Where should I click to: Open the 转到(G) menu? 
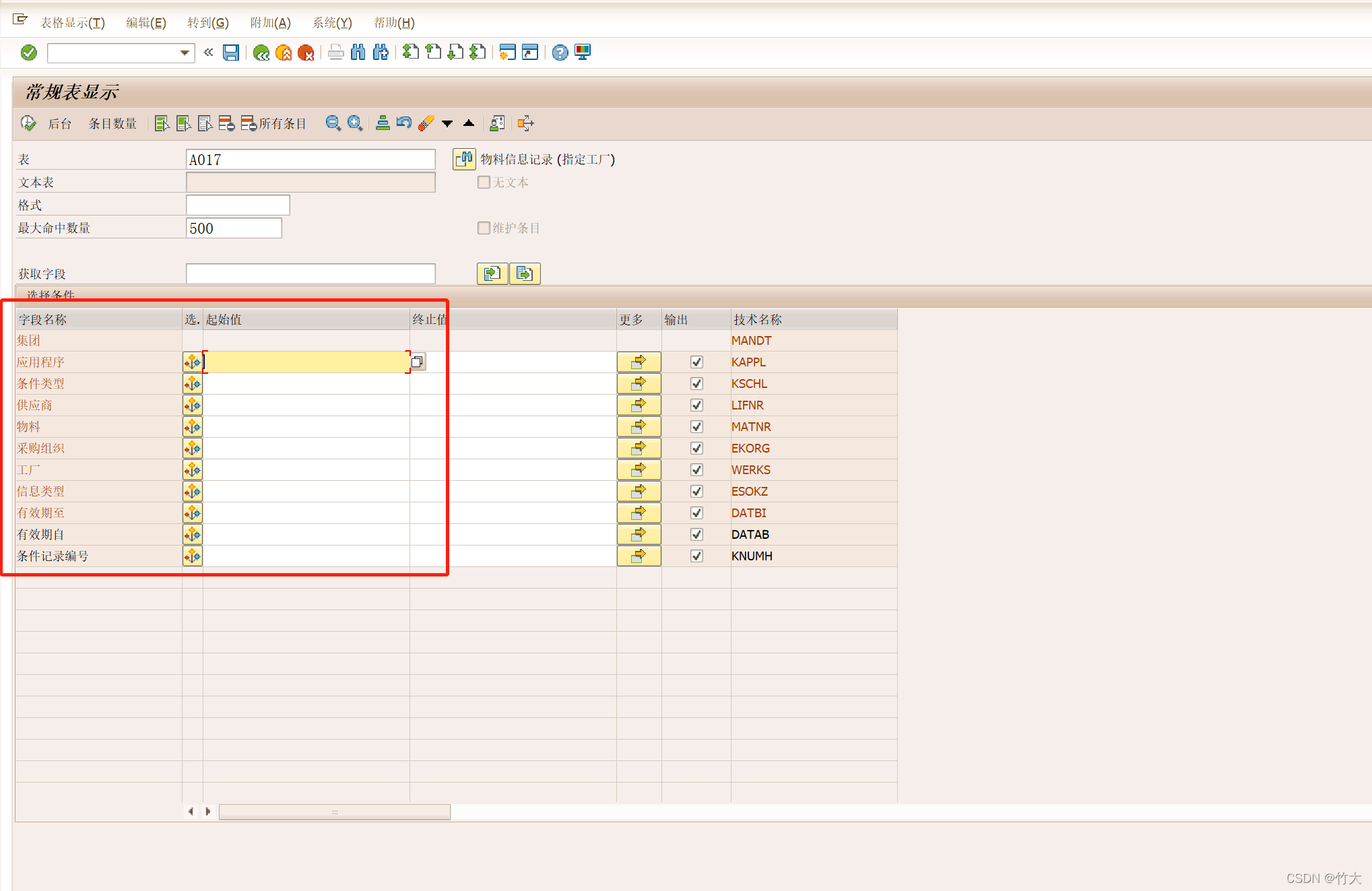tap(207, 23)
